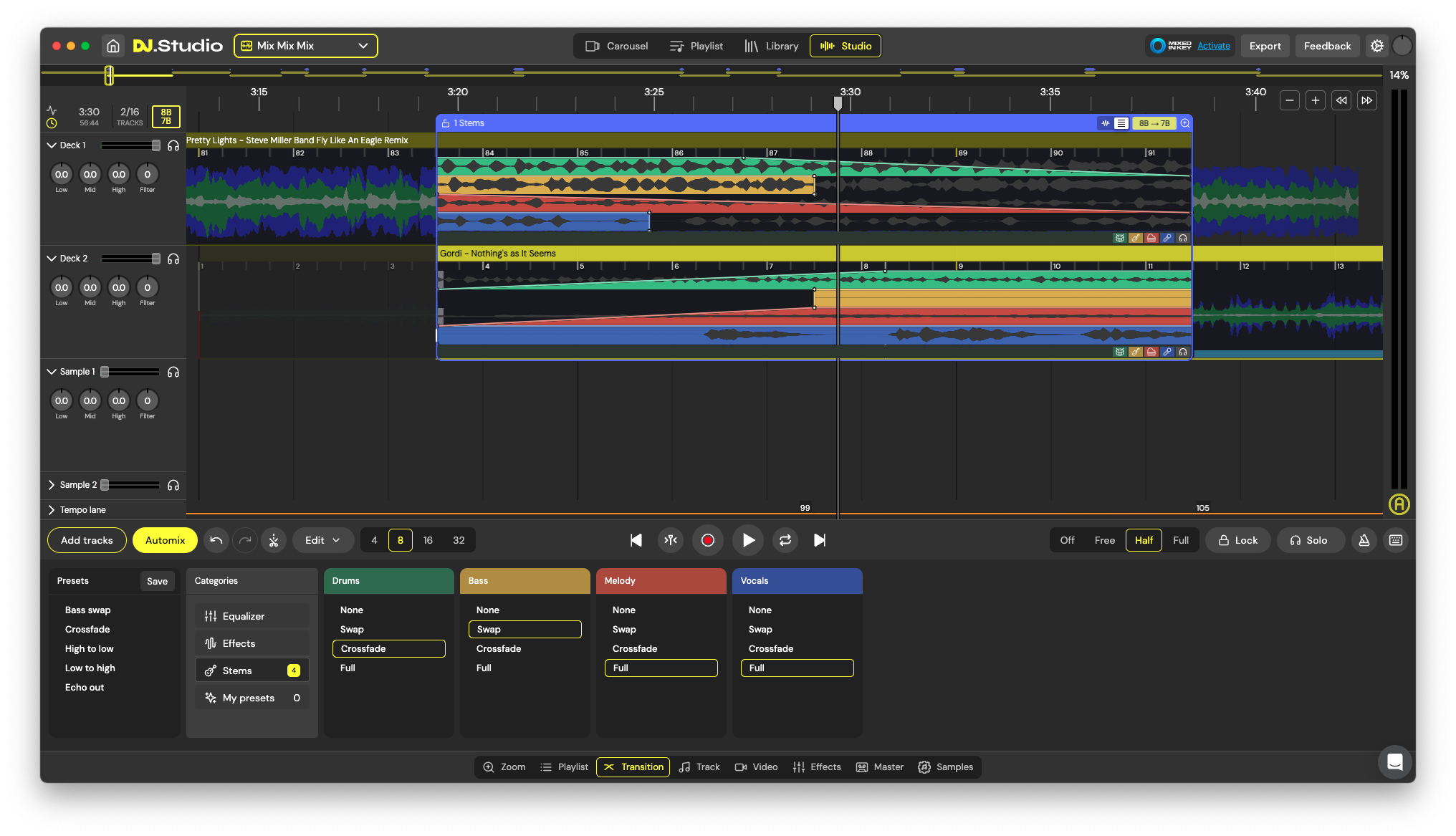Toggle the metronome icon
The width and height of the screenshot is (1456, 836).
click(1364, 540)
